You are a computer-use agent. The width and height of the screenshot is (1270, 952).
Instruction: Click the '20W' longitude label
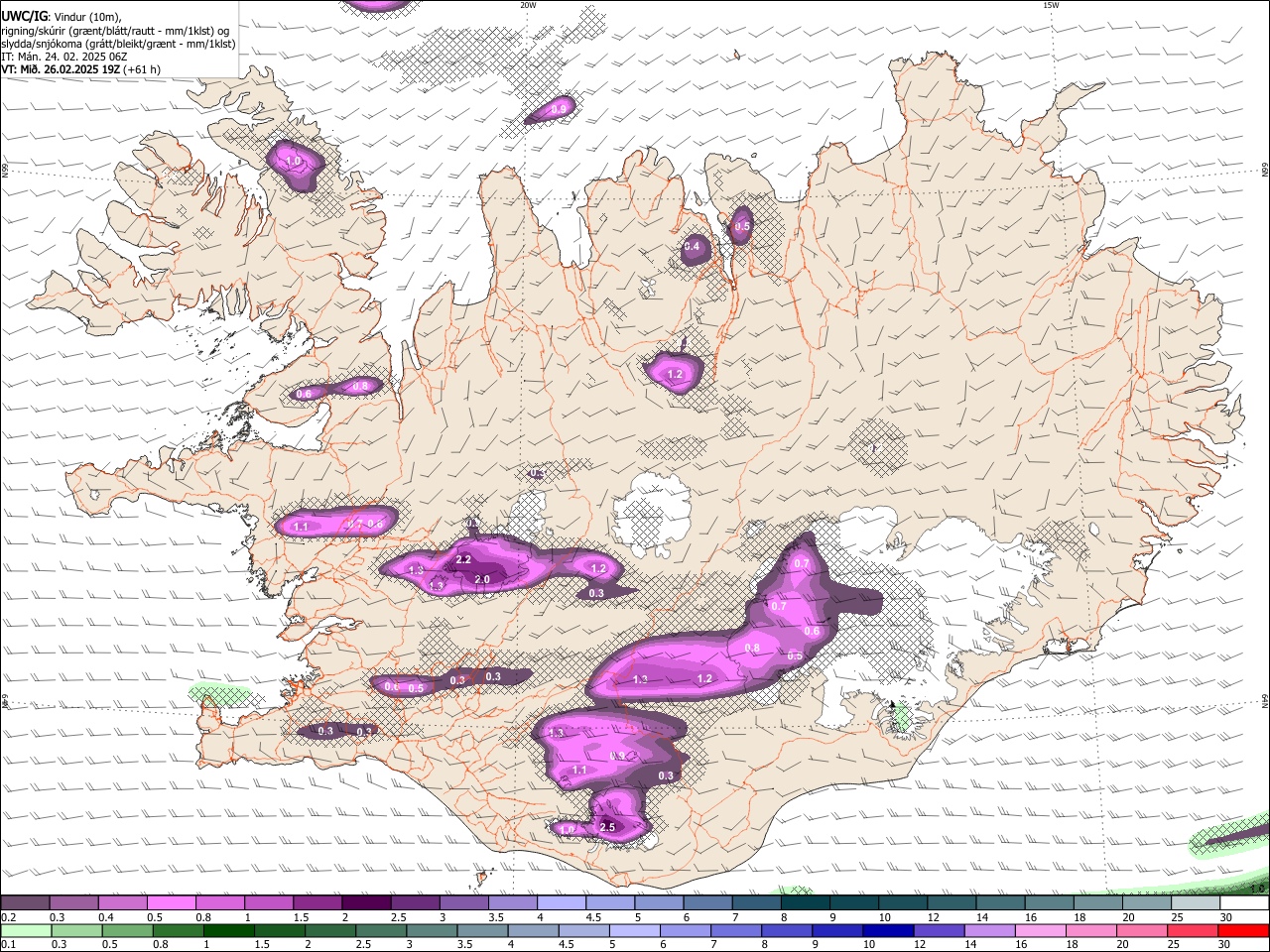528,5
